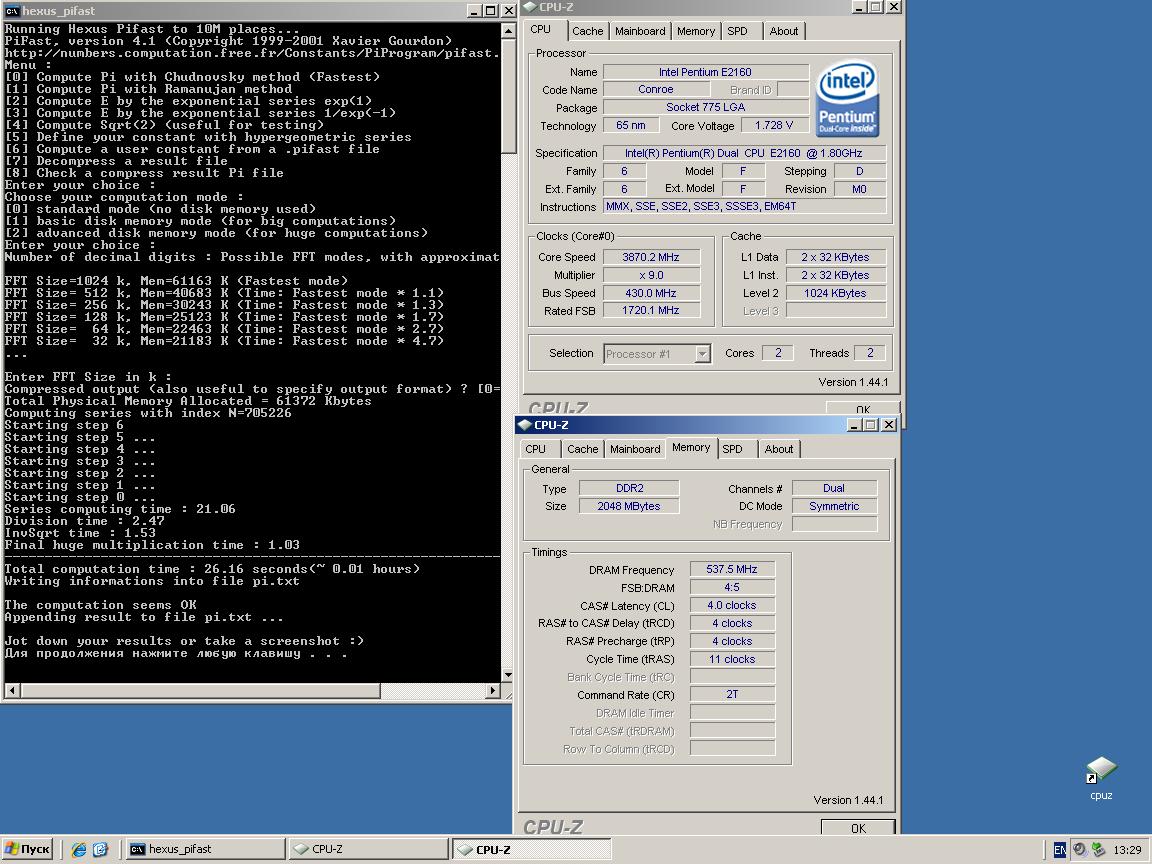
Task: Click the EN language indicator in tray
Action: (x=1059, y=849)
